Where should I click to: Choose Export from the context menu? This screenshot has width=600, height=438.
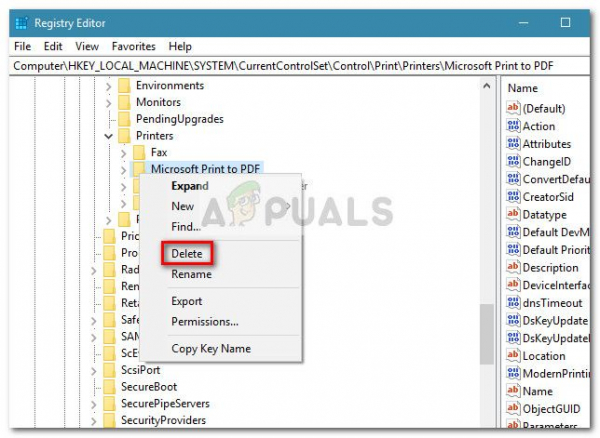point(186,301)
